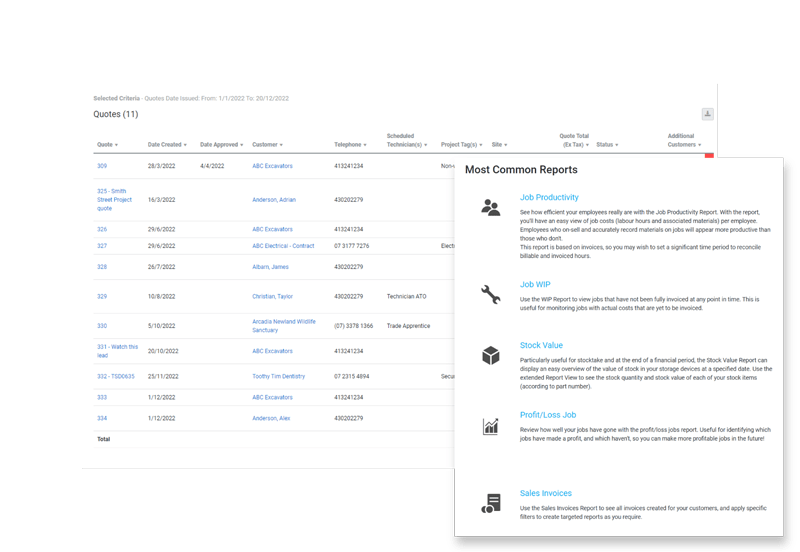Open quote 334

tap(102, 418)
